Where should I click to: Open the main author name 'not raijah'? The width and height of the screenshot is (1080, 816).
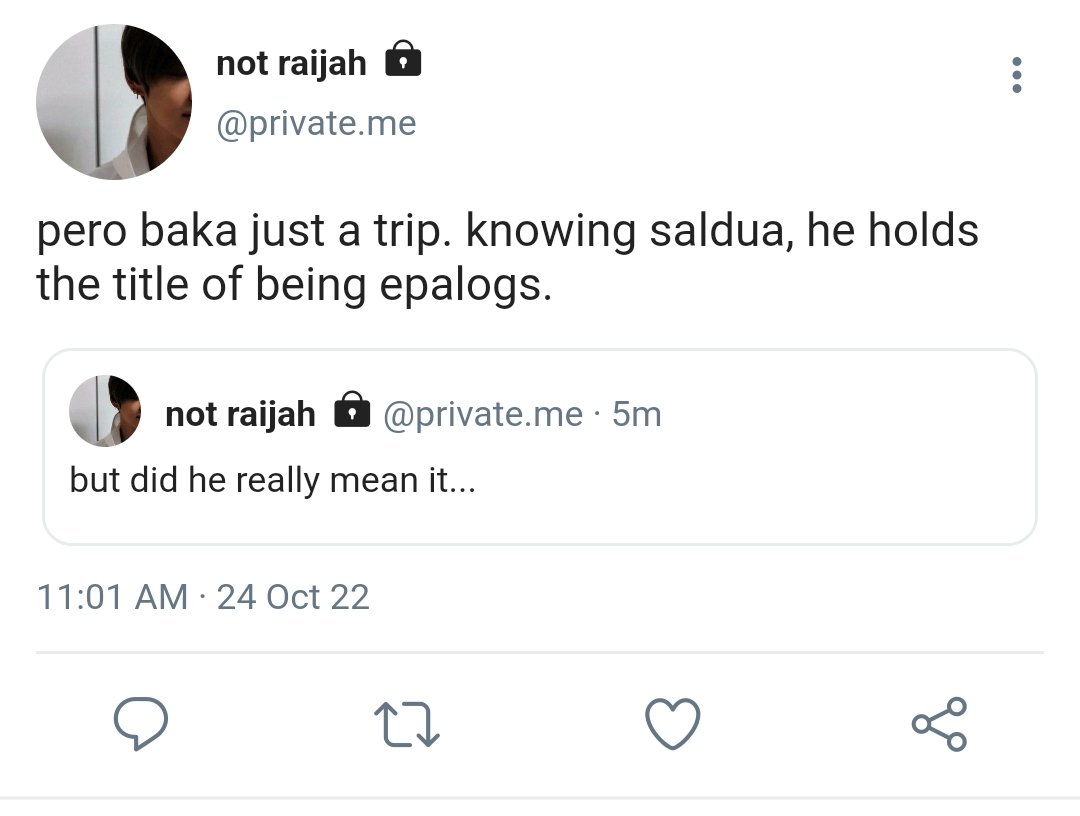pos(291,63)
